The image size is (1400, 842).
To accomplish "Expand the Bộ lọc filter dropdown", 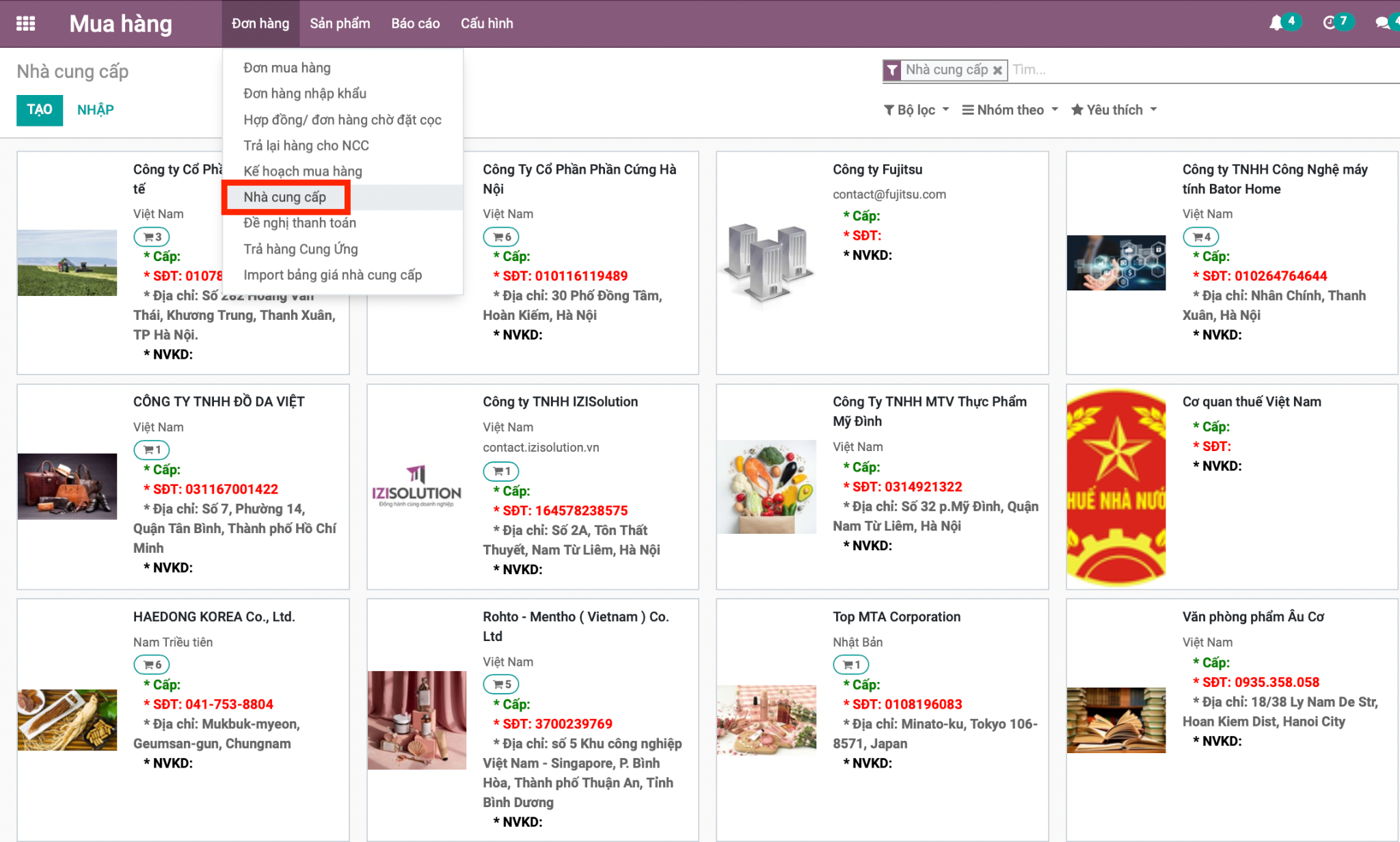I will (916, 110).
